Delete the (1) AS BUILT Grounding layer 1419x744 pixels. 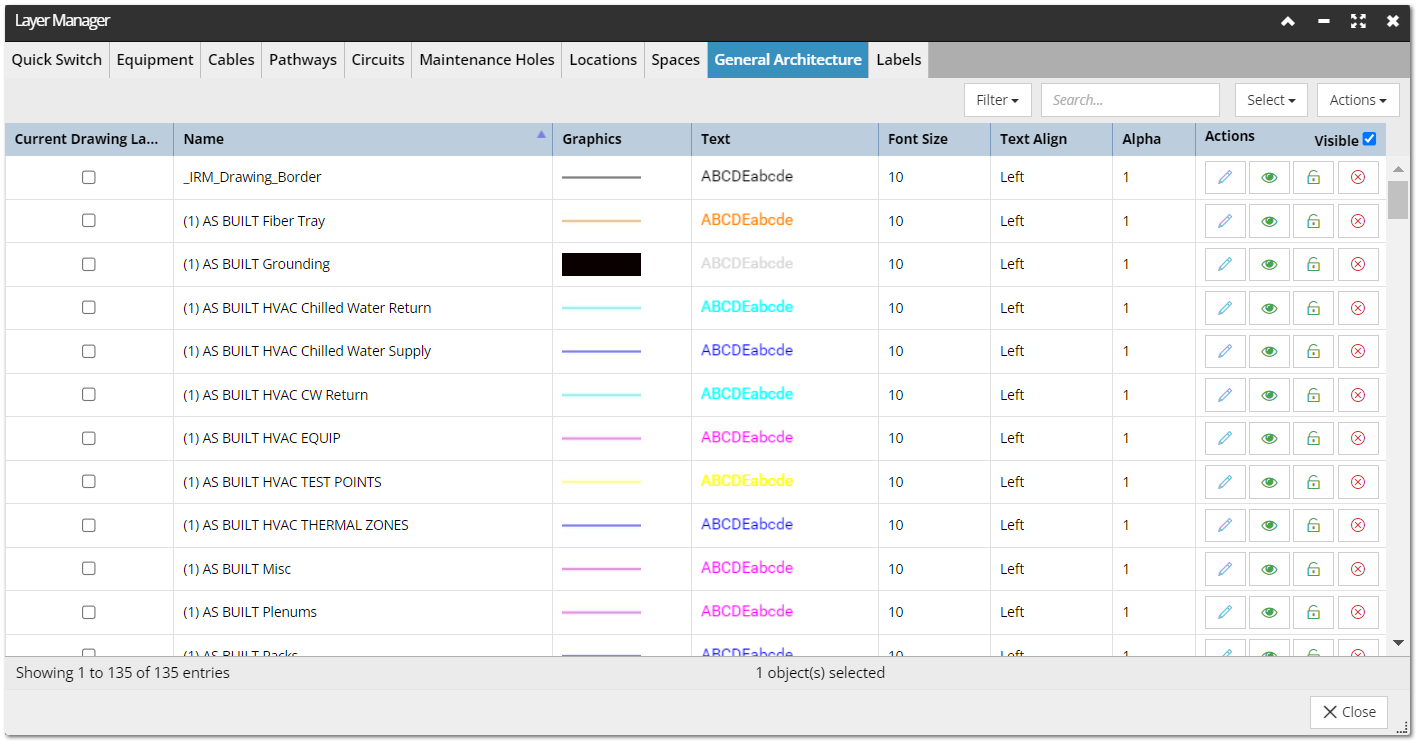click(x=1358, y=264)
